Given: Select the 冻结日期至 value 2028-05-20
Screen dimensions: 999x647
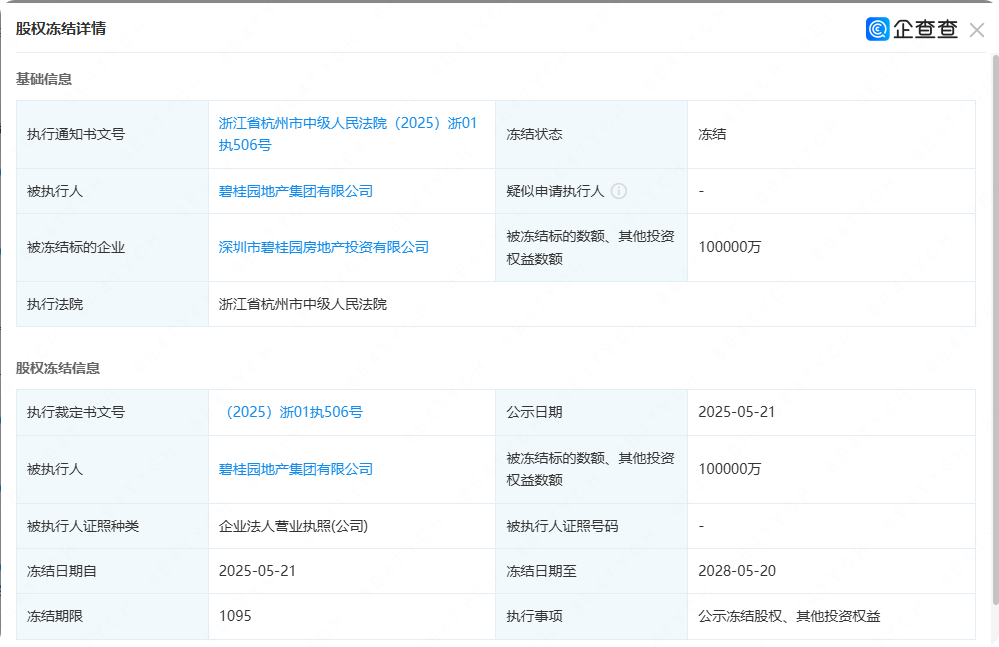Looking at the screenshot, I should click(737, 571).
